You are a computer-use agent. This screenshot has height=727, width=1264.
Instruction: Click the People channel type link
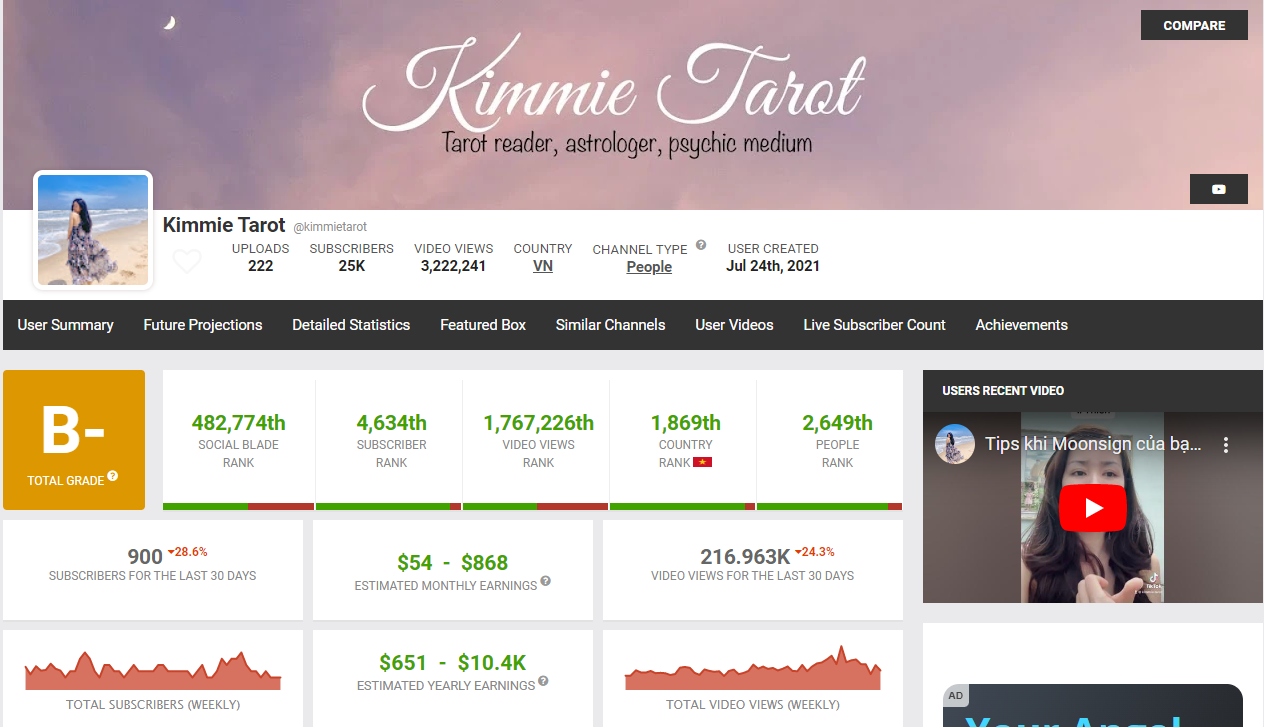point(649,267)
